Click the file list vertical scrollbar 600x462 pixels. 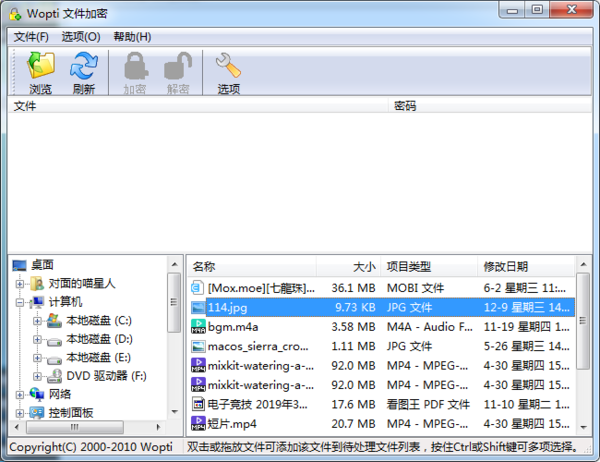[583, 360]
